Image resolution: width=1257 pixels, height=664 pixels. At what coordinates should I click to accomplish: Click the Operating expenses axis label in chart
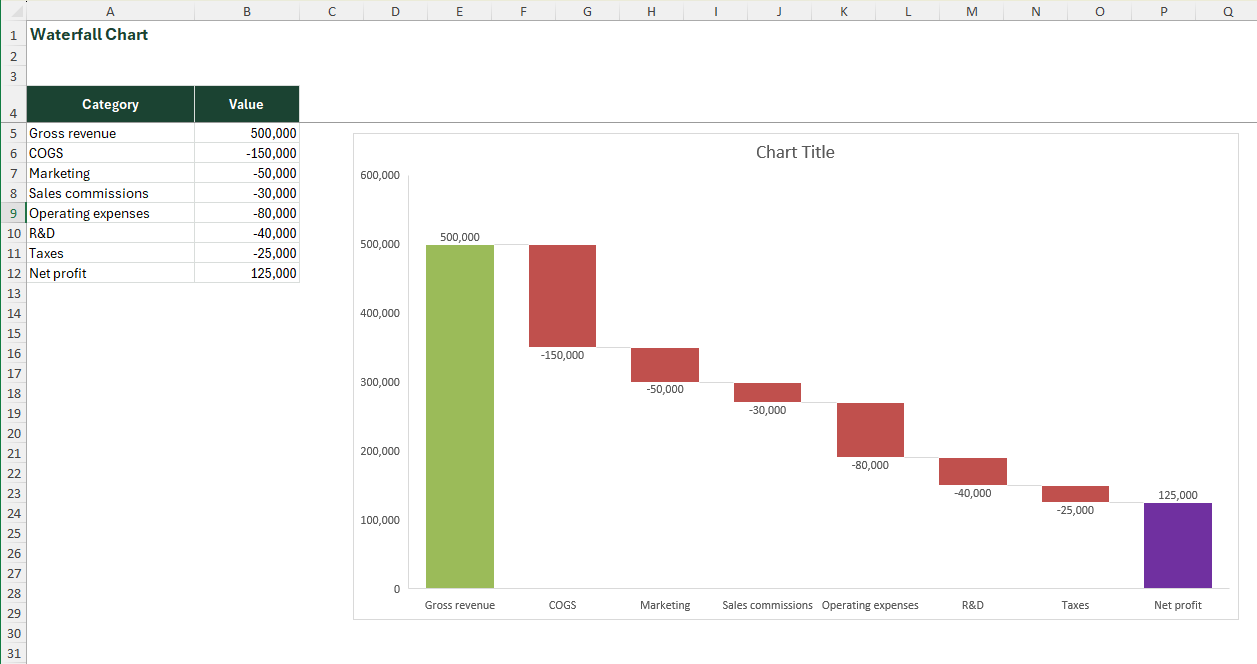click(870, 605)
